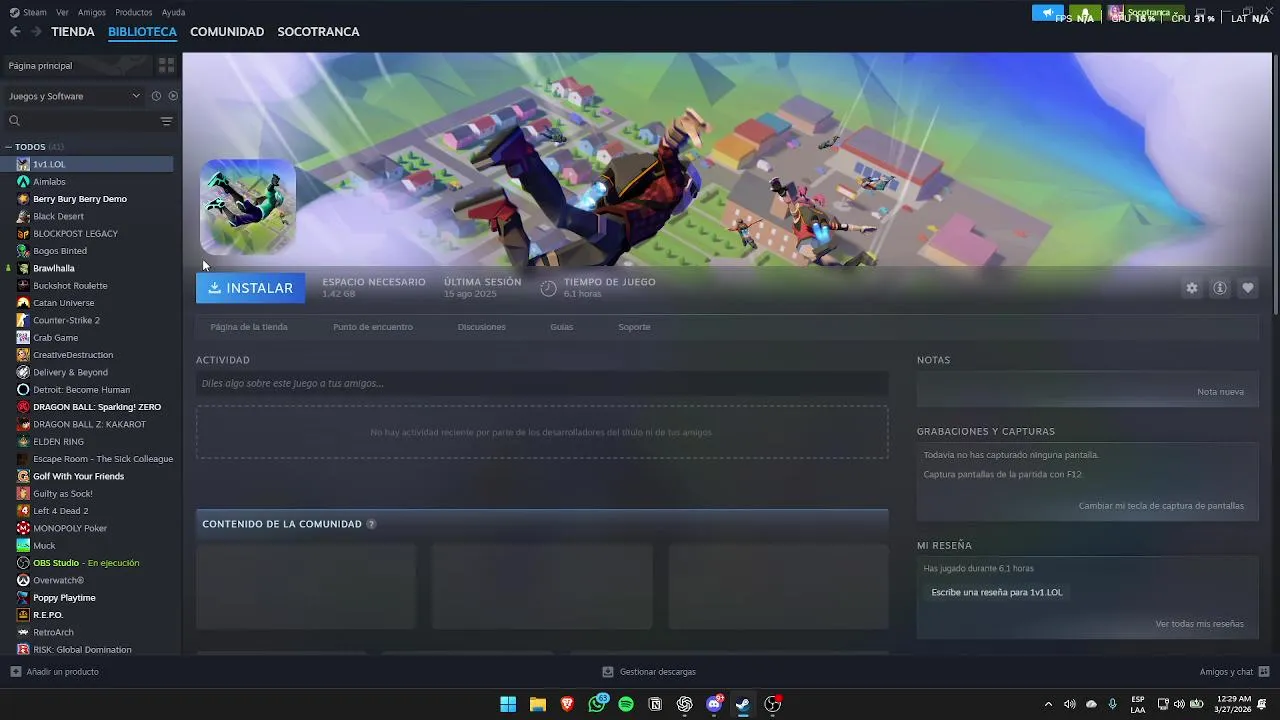The image size is (1280, 720).
Task: Switch to TIENDA section
Action: [73, 32]
